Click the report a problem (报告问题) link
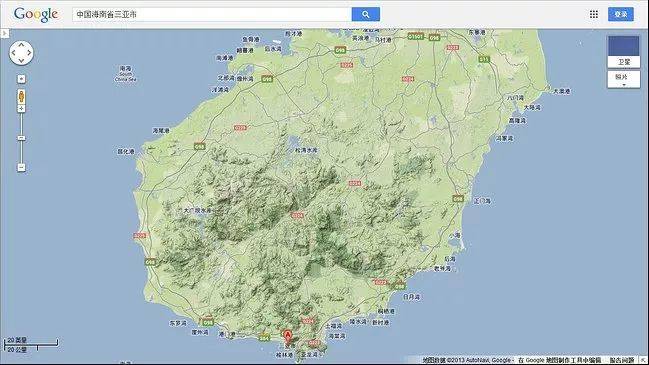The width and height of the screenshot is (649, 365). click(622, 360)
